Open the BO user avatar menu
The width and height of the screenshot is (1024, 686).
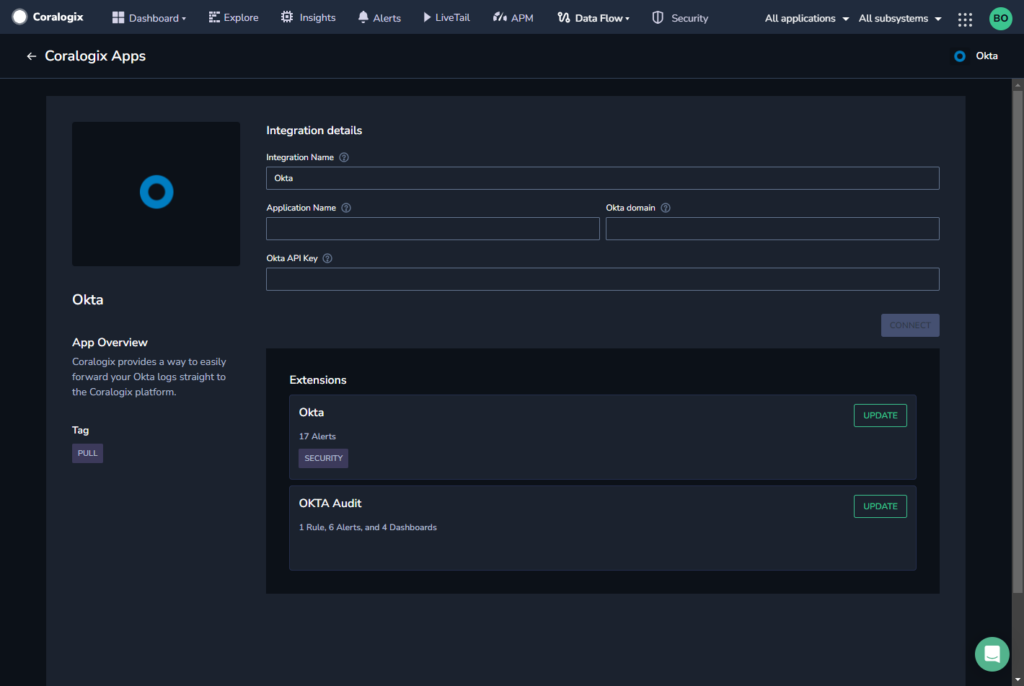pos(1000,18)
